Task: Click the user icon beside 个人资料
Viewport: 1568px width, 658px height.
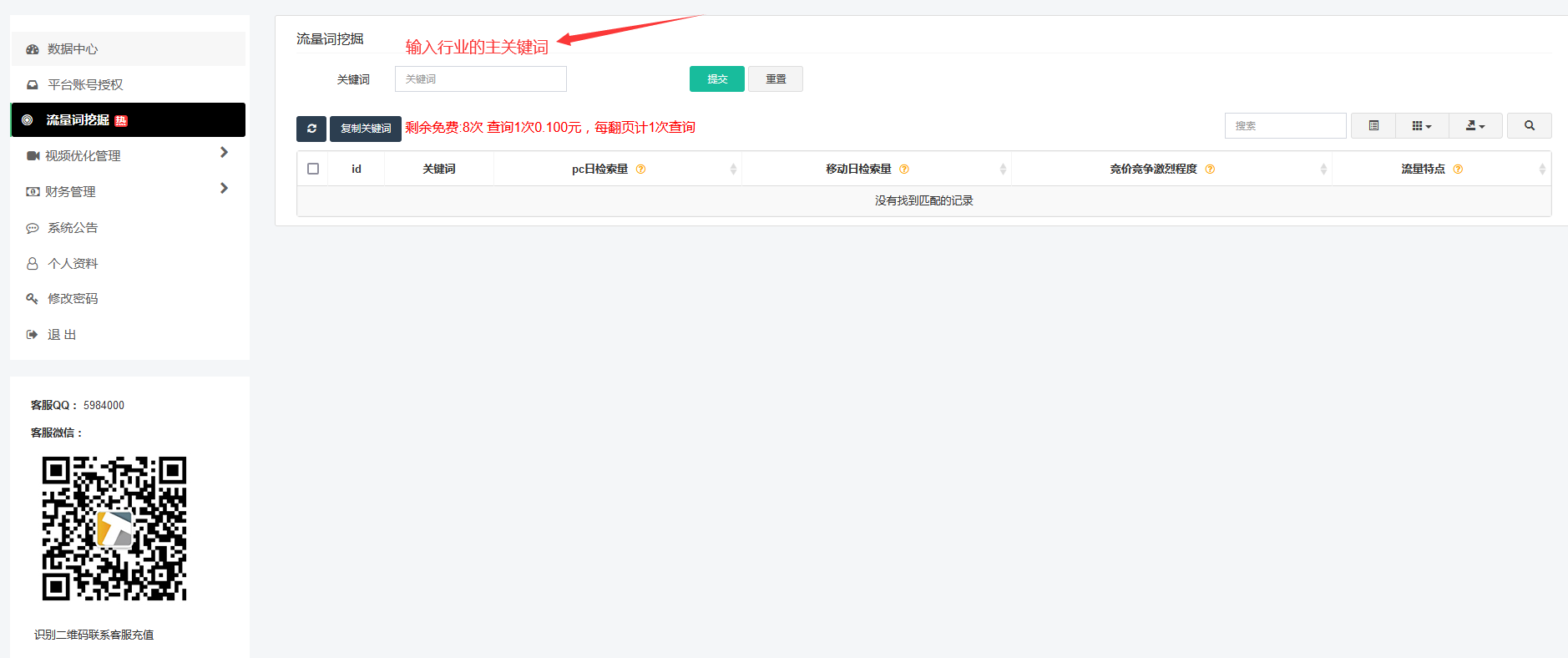Action: pyautogui.click(x=33, y=263)
